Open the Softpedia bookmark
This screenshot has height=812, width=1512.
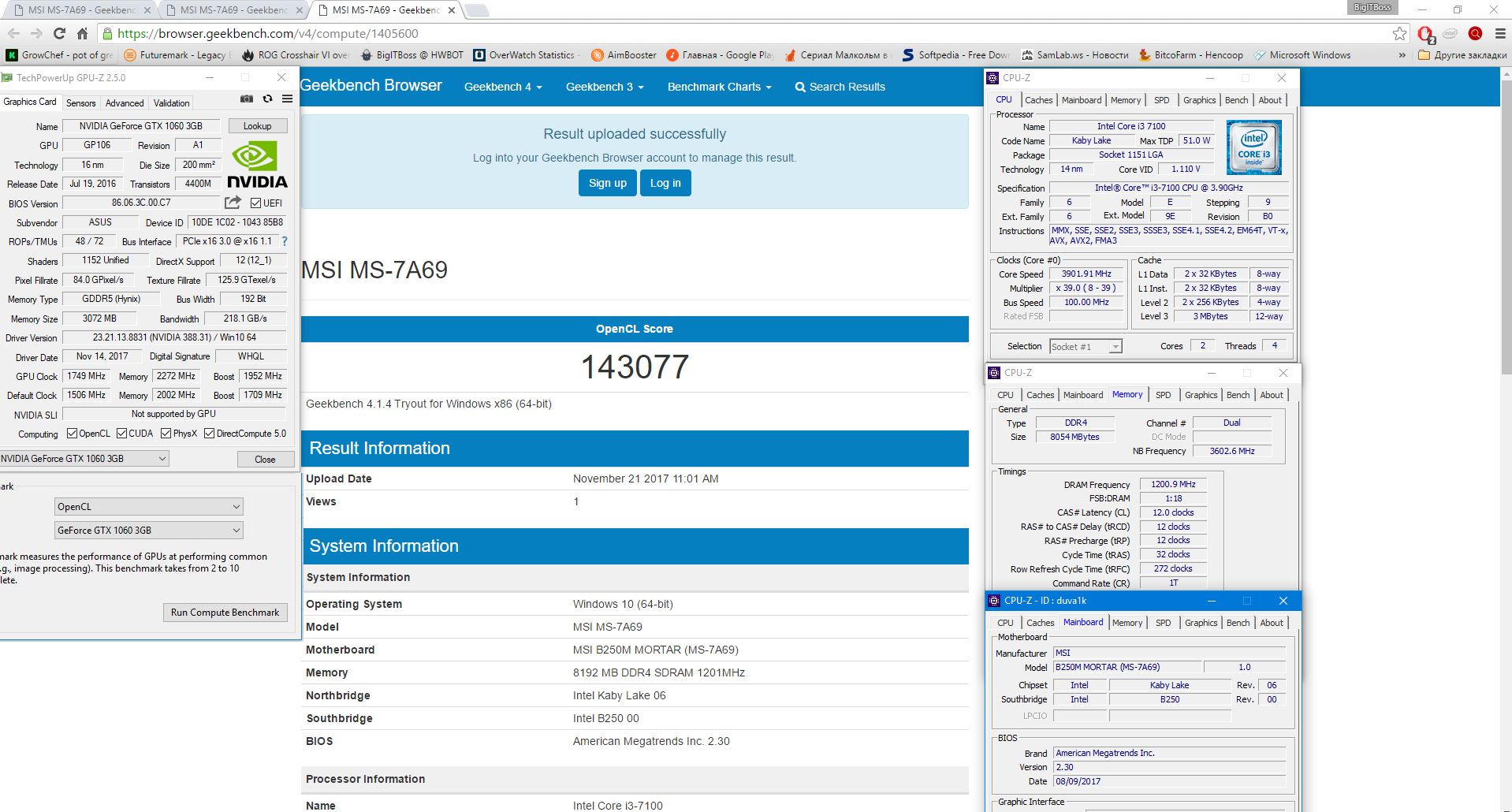coord(956,55)
